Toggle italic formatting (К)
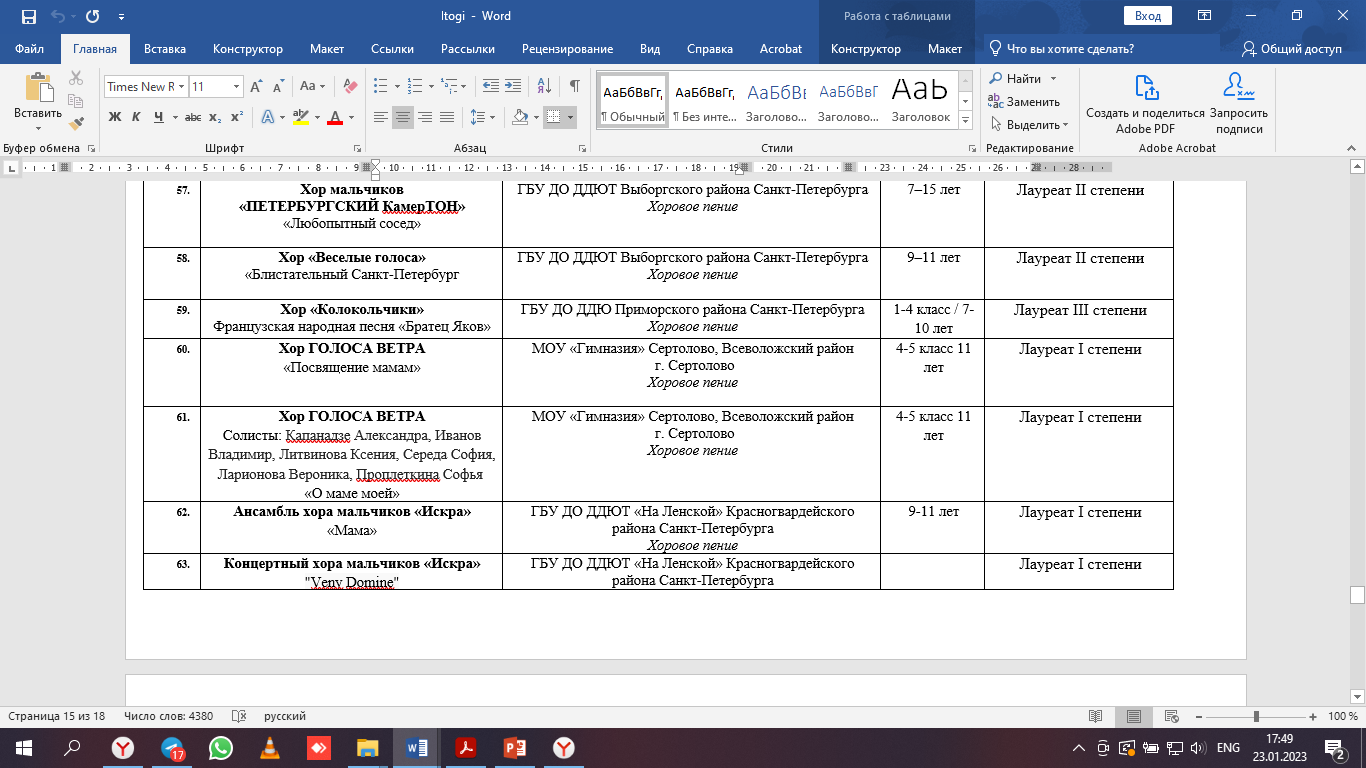1366x768 pixels. 137,117
